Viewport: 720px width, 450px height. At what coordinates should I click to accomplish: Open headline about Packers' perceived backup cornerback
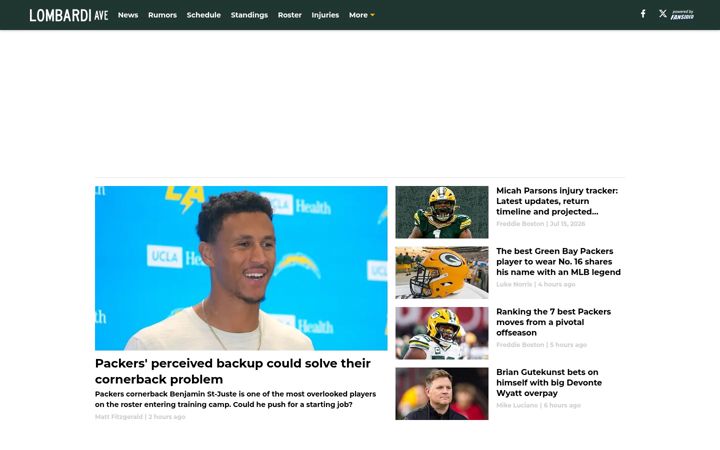tap(232, 371)
